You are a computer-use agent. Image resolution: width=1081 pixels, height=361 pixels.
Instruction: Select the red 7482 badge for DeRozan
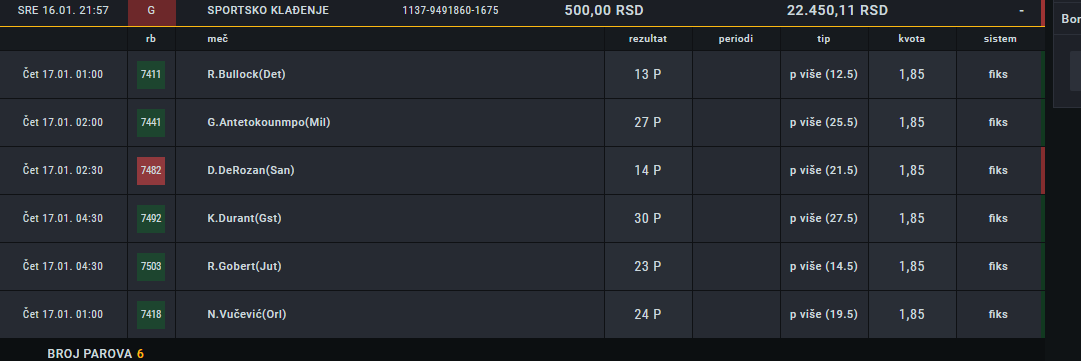150,170
